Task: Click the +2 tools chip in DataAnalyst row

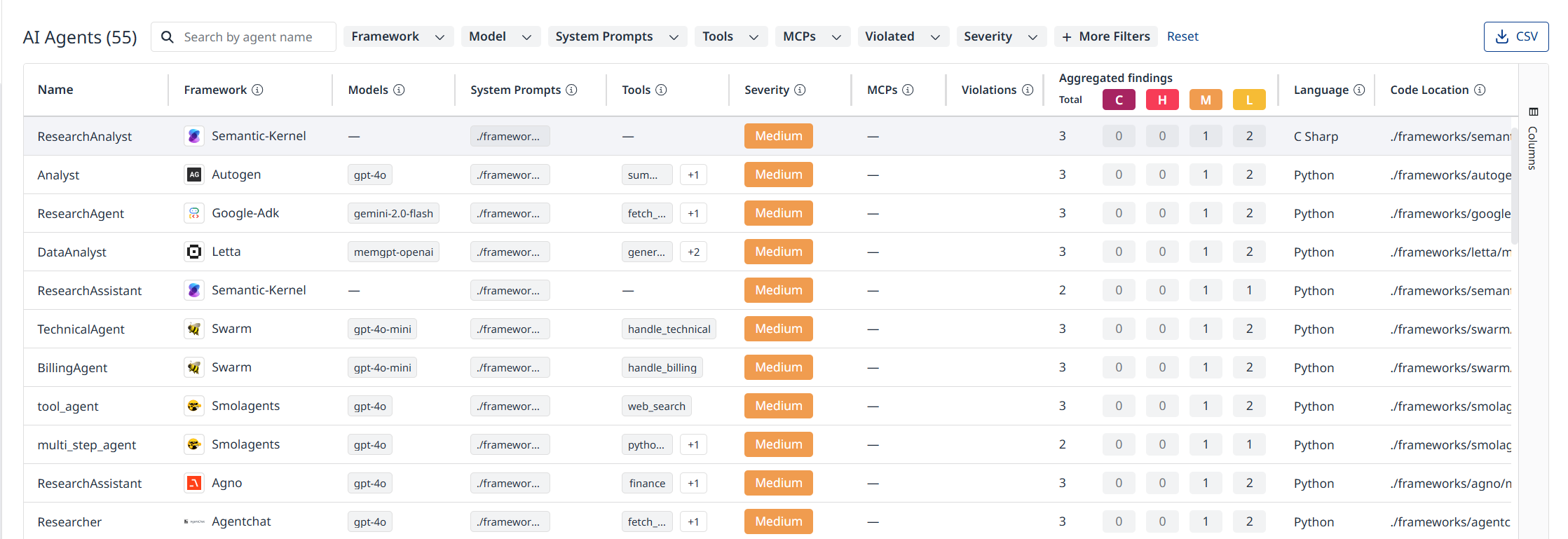Action: [693, 252]
